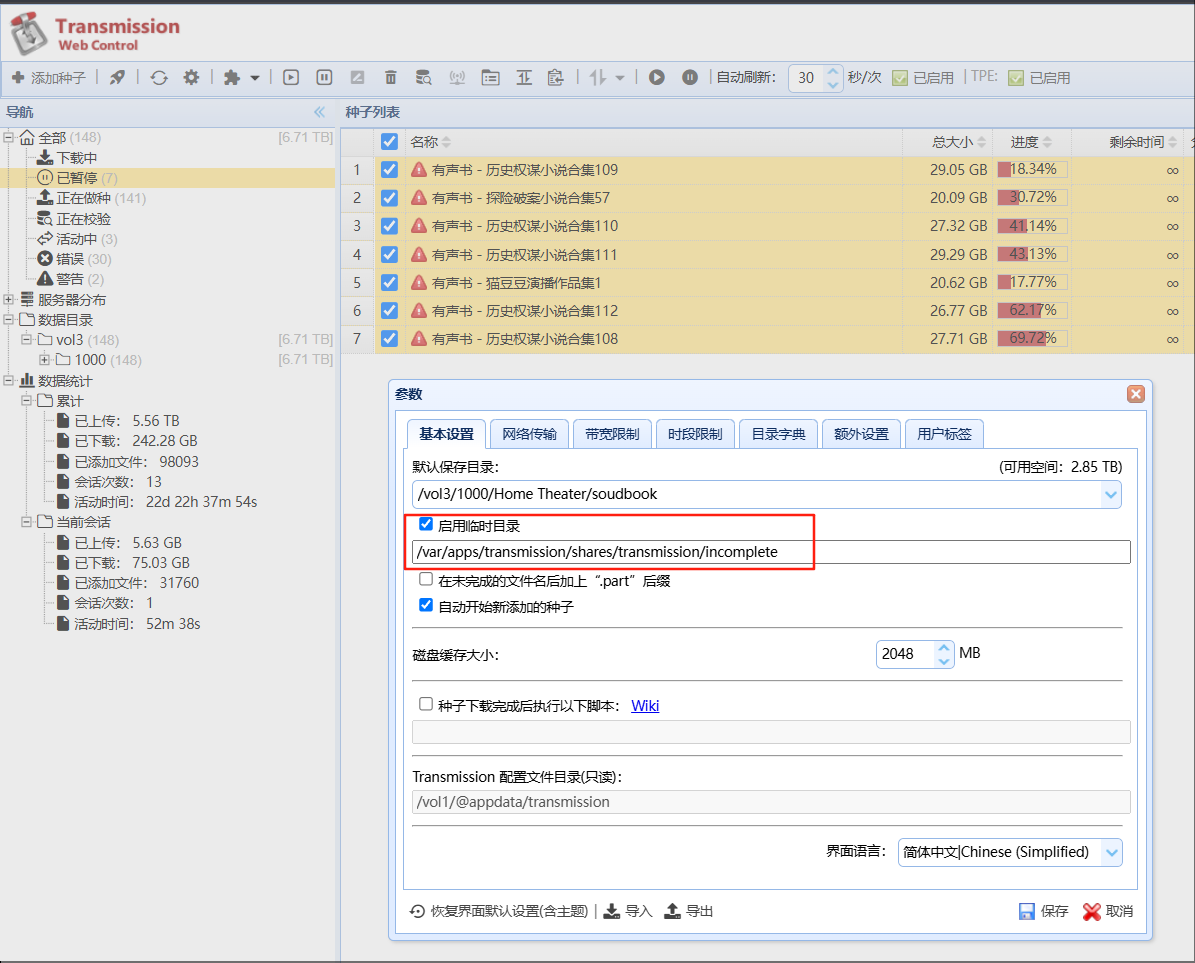Click progress bar of 历史权谋小说合集111 (43.13%)

1033,254
